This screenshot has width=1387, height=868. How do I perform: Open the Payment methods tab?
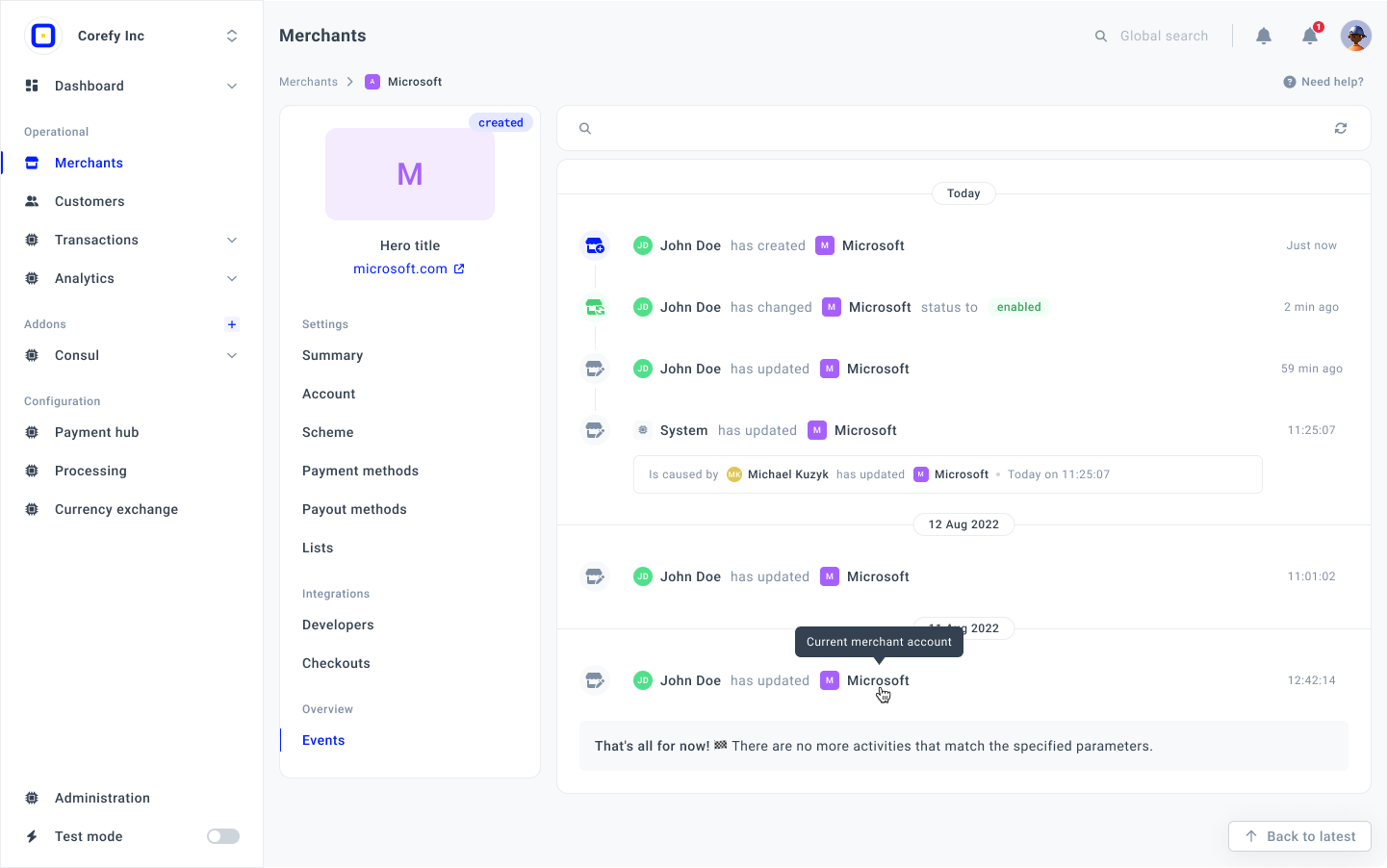pos(361,471)
